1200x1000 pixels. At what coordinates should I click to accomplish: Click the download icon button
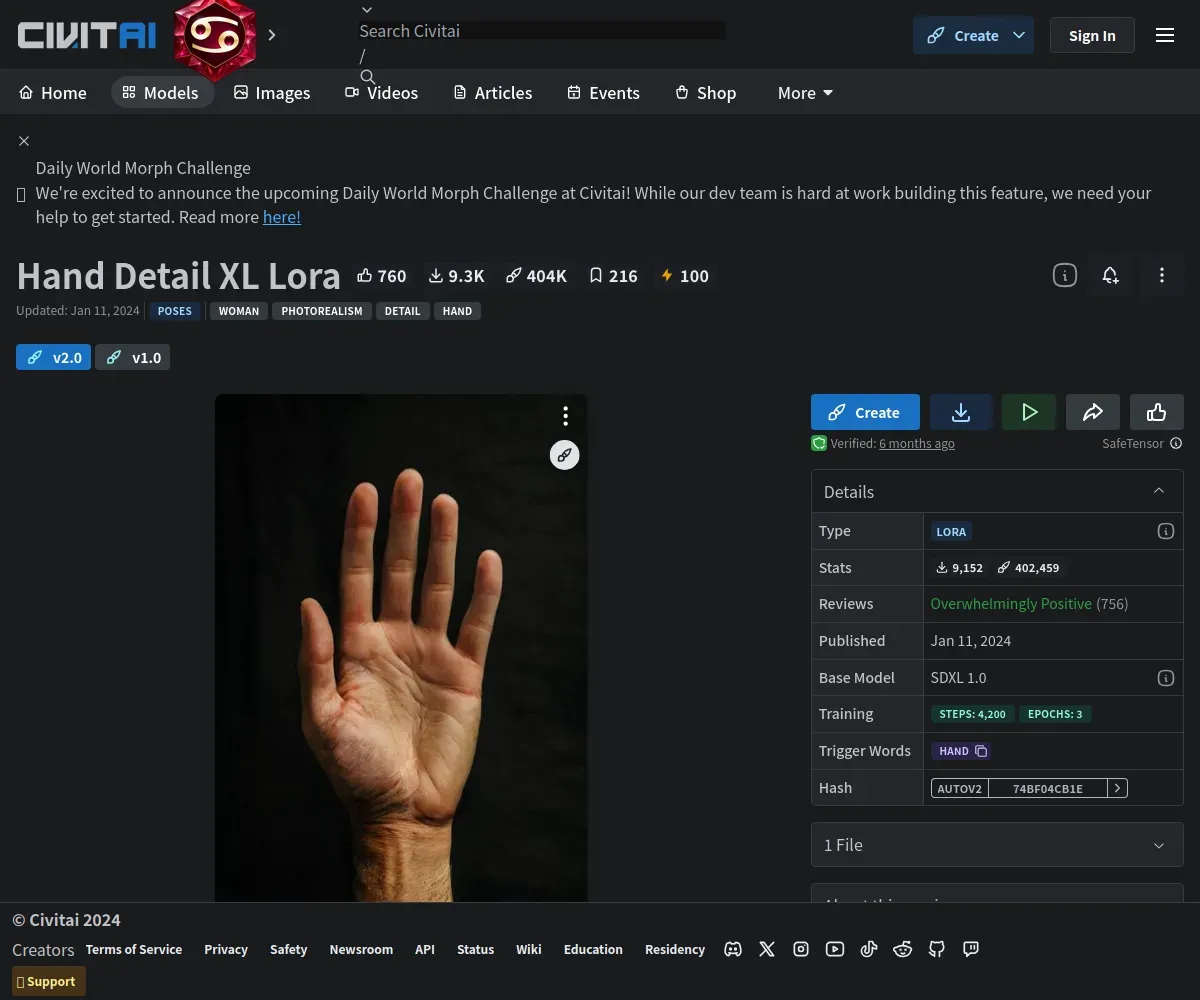point(960,412)
